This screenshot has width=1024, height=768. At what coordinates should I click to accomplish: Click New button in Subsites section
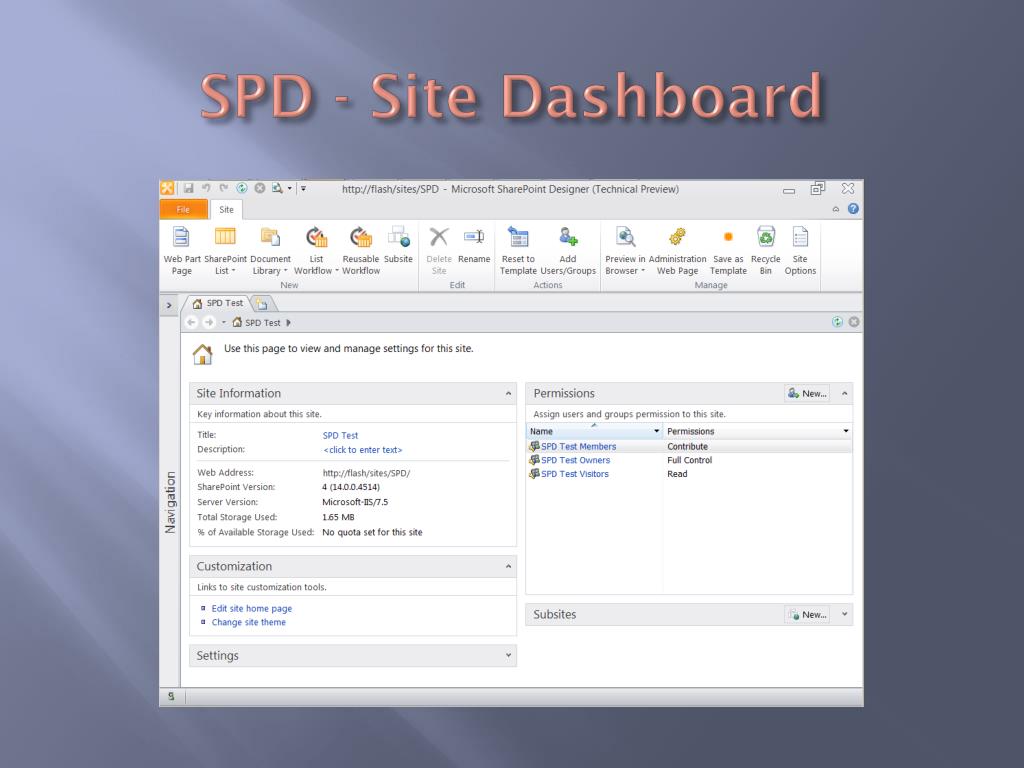[807, 615]
